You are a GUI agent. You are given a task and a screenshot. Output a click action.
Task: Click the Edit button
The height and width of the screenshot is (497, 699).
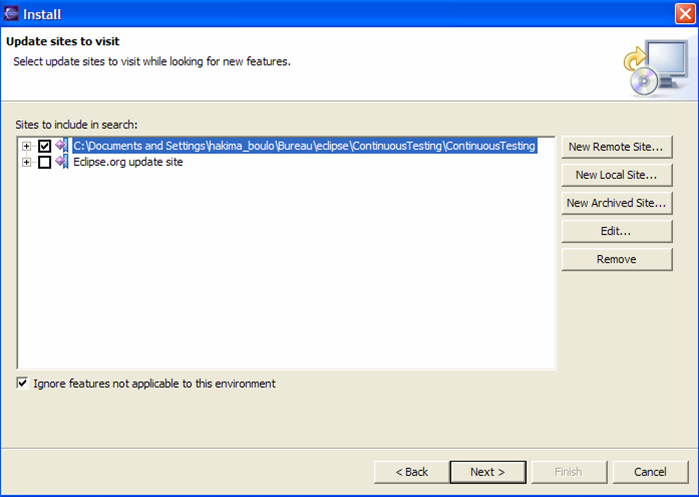click(615, 231)
